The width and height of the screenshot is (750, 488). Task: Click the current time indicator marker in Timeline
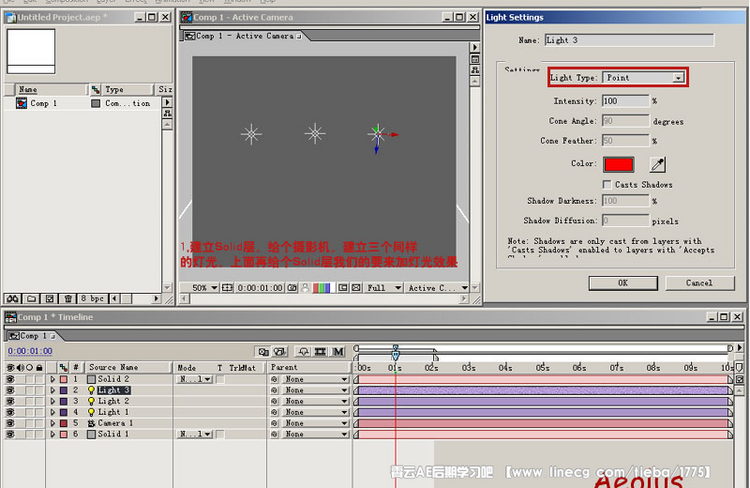pos(396,354)
